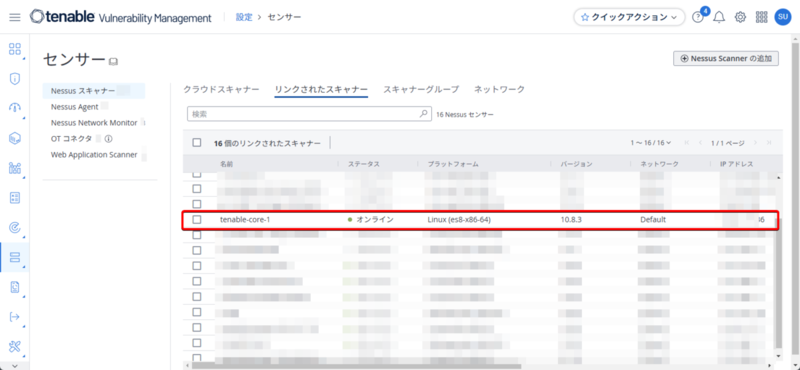800x370 pixels.
Task: Click the Linux (es8-x86-64) platform cell
Action: point(459,219)
